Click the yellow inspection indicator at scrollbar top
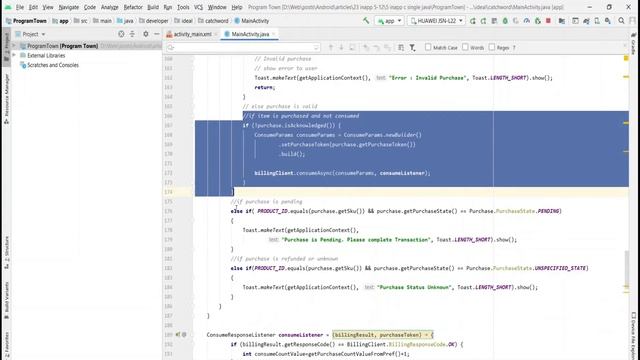This screenshot has height=360, width=640. (x=626, y=58)
